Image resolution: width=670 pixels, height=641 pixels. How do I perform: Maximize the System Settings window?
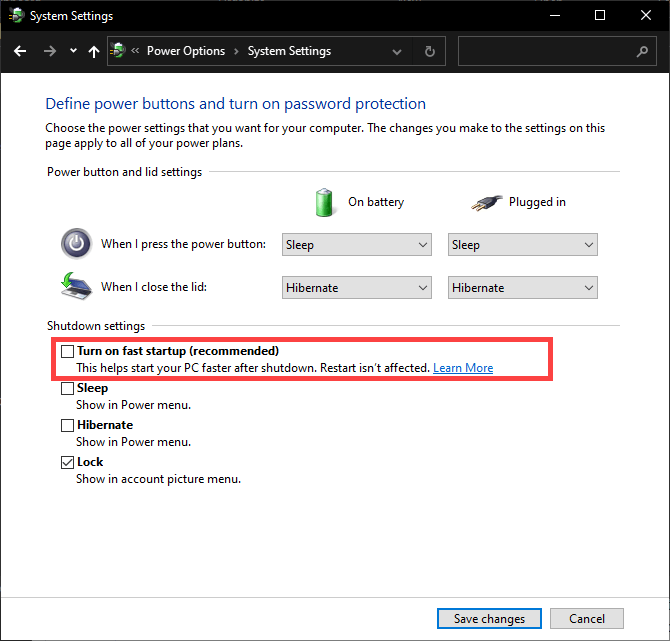600,15
